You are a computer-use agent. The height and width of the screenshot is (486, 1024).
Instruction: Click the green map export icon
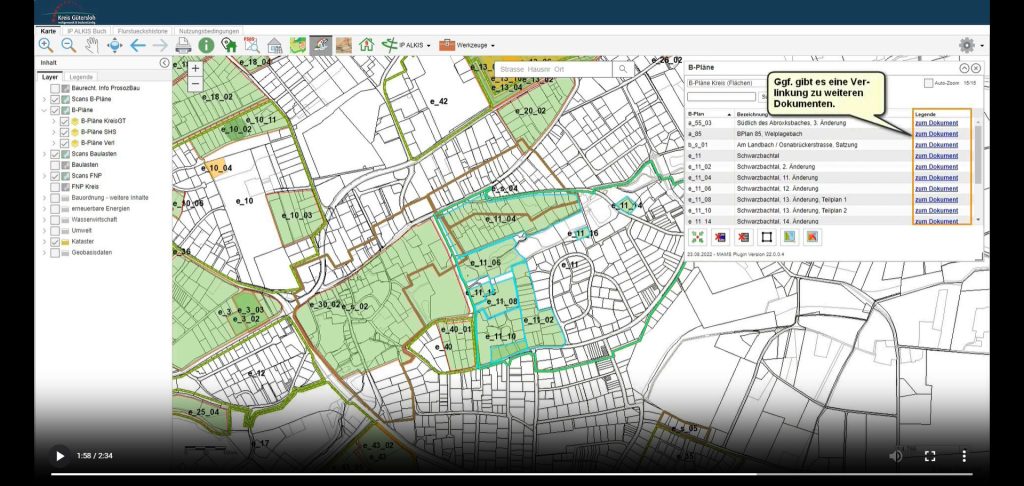pos(789,236)
